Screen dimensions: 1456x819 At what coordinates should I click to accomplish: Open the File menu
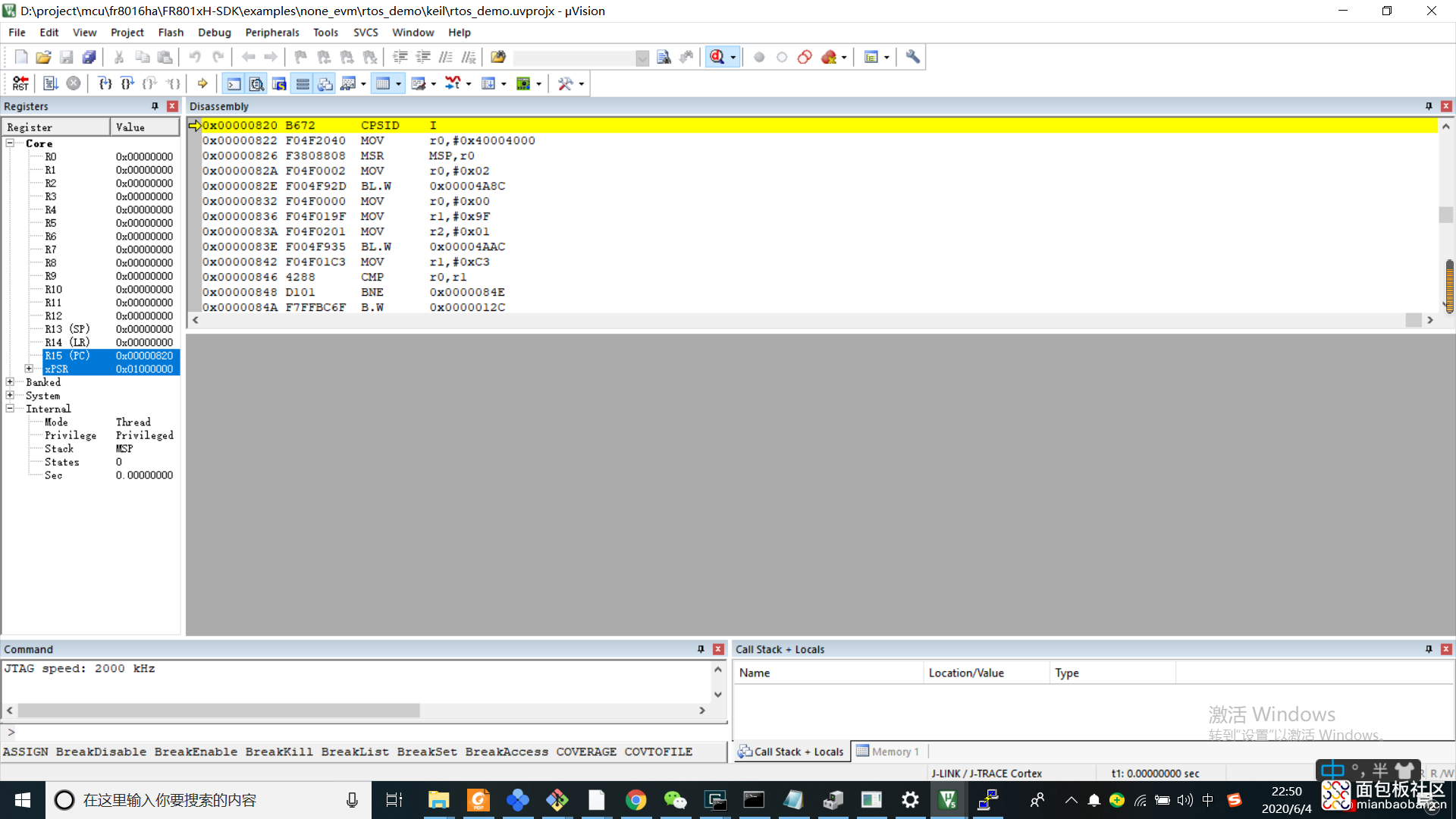17,33
